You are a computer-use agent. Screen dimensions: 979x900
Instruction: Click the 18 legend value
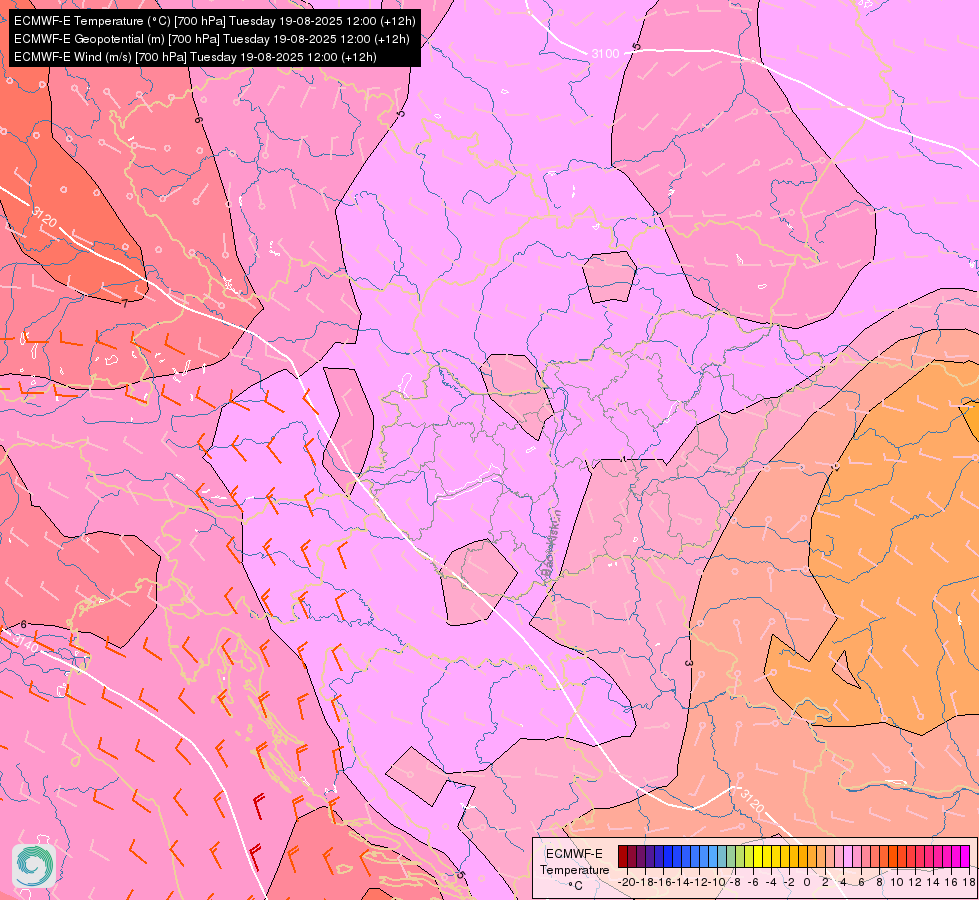tap(968, 882)
